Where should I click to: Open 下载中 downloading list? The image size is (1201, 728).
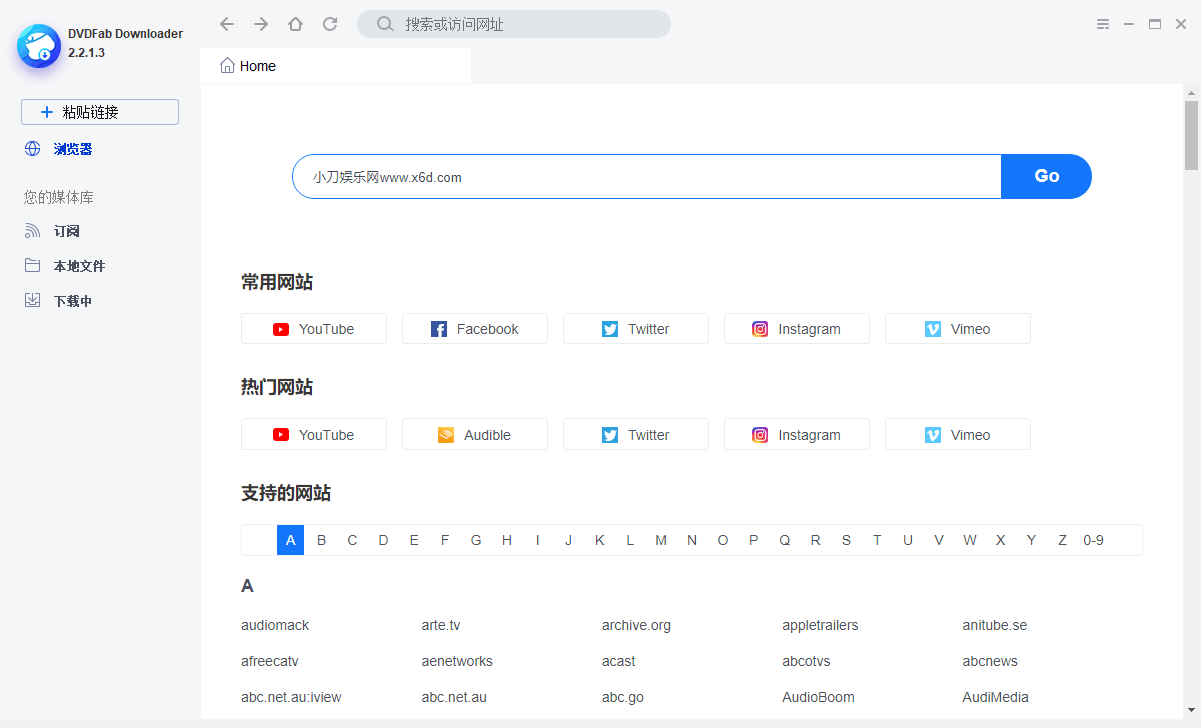pos(72,301)
